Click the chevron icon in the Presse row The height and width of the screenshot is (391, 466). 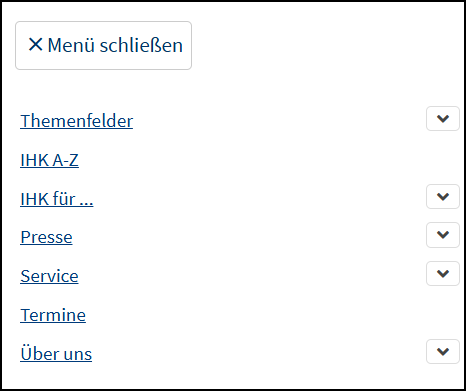[x=443, y=235]
